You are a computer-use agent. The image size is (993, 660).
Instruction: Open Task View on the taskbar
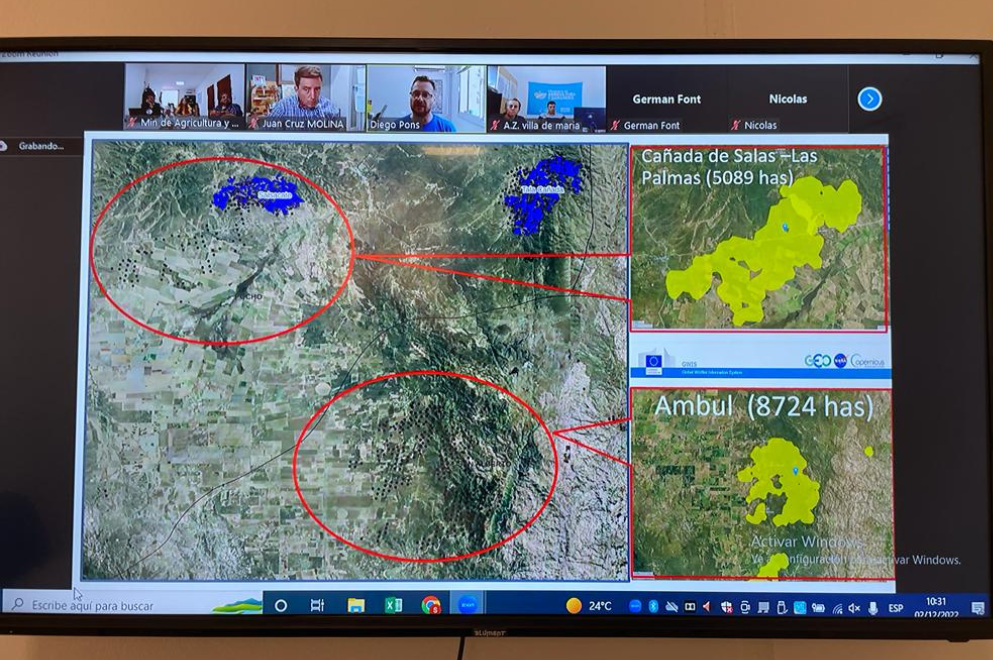tap(317, 606)
